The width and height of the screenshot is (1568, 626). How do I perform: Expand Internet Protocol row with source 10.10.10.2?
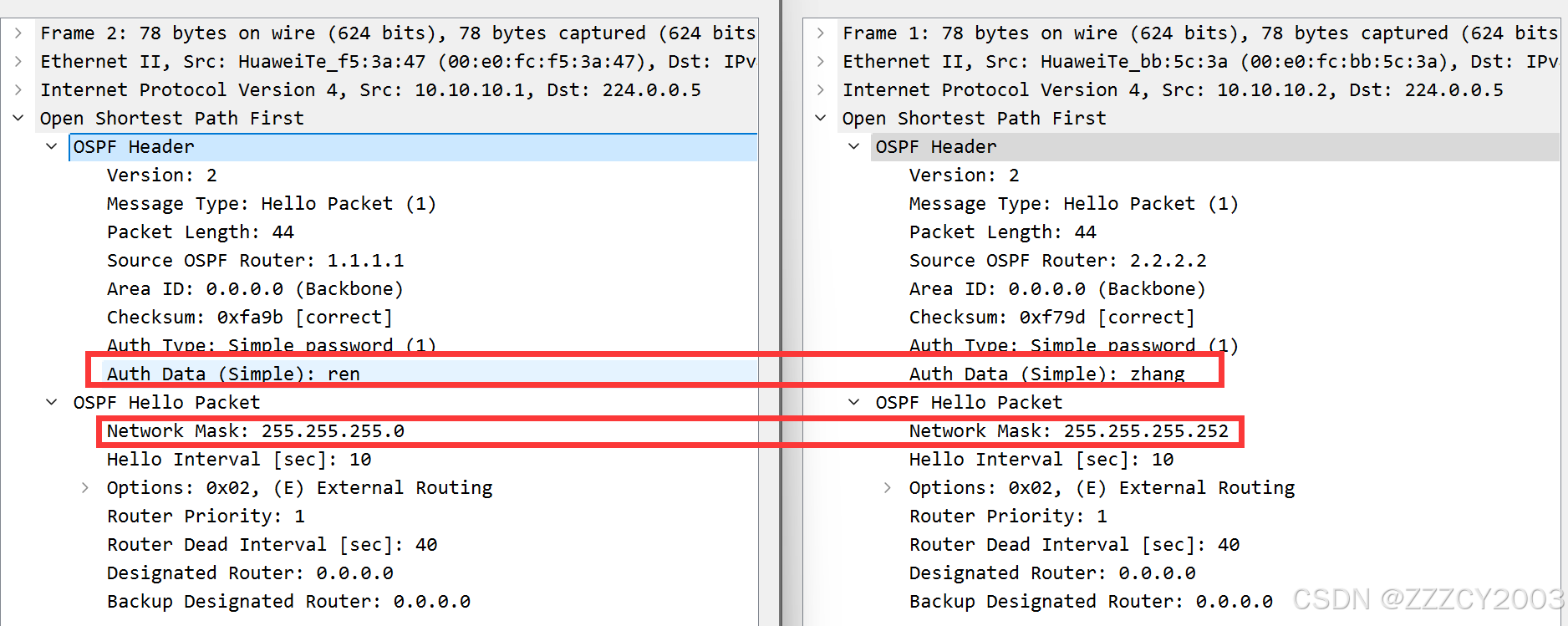[821, 90]
